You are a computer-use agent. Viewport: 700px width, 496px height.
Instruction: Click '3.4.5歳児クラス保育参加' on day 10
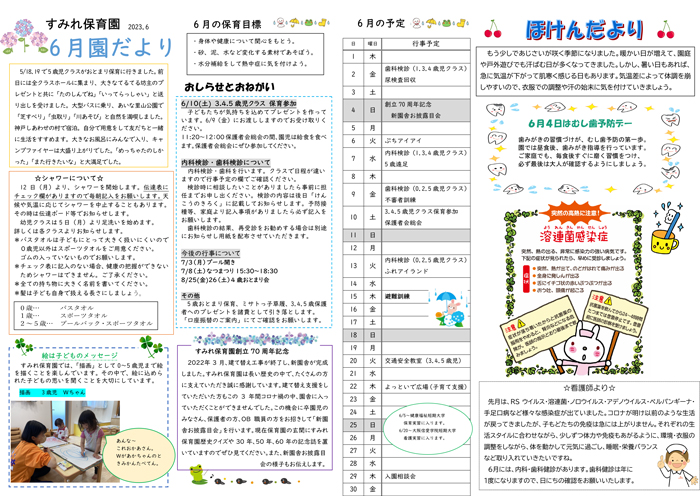(421, 211)
